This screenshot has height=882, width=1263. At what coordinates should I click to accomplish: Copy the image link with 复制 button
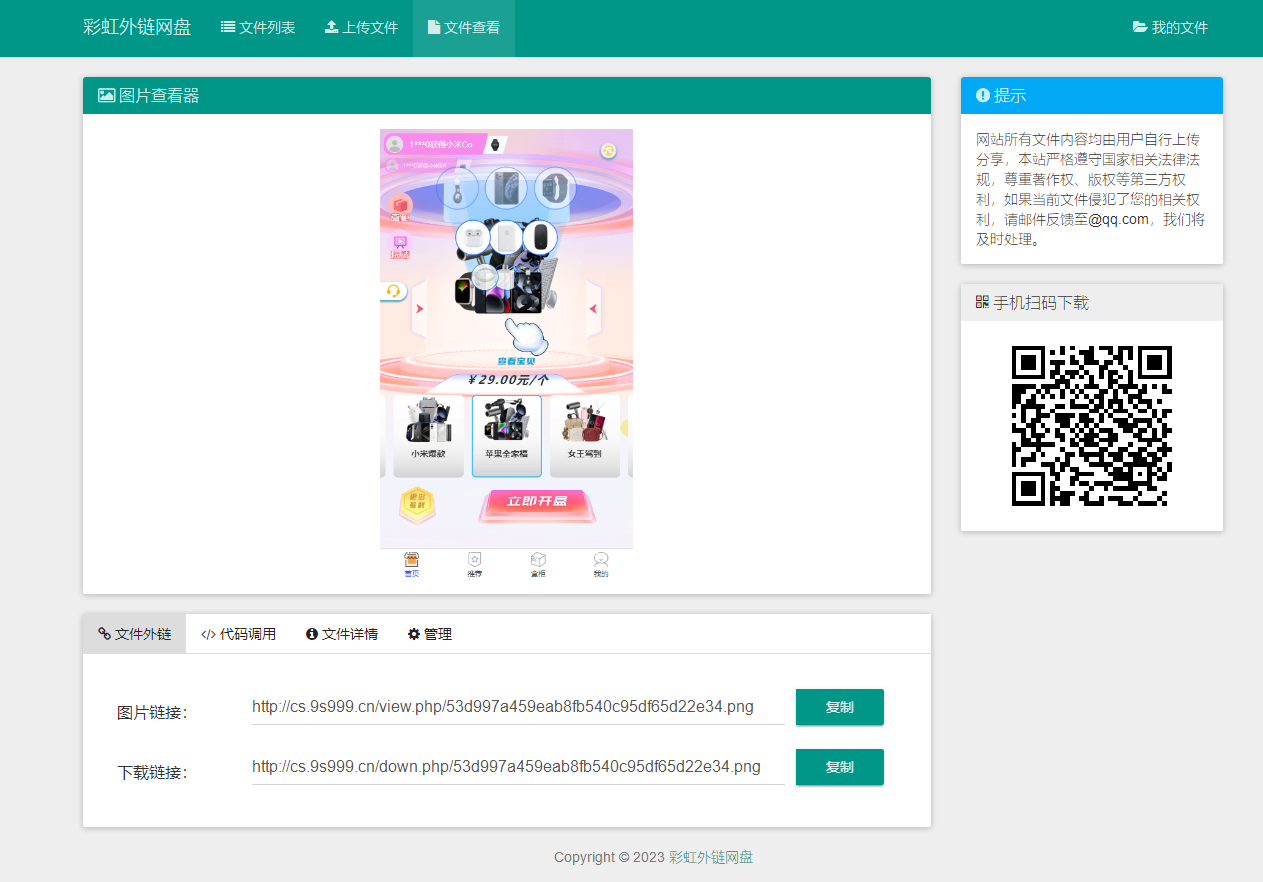[x=839, y=707]
